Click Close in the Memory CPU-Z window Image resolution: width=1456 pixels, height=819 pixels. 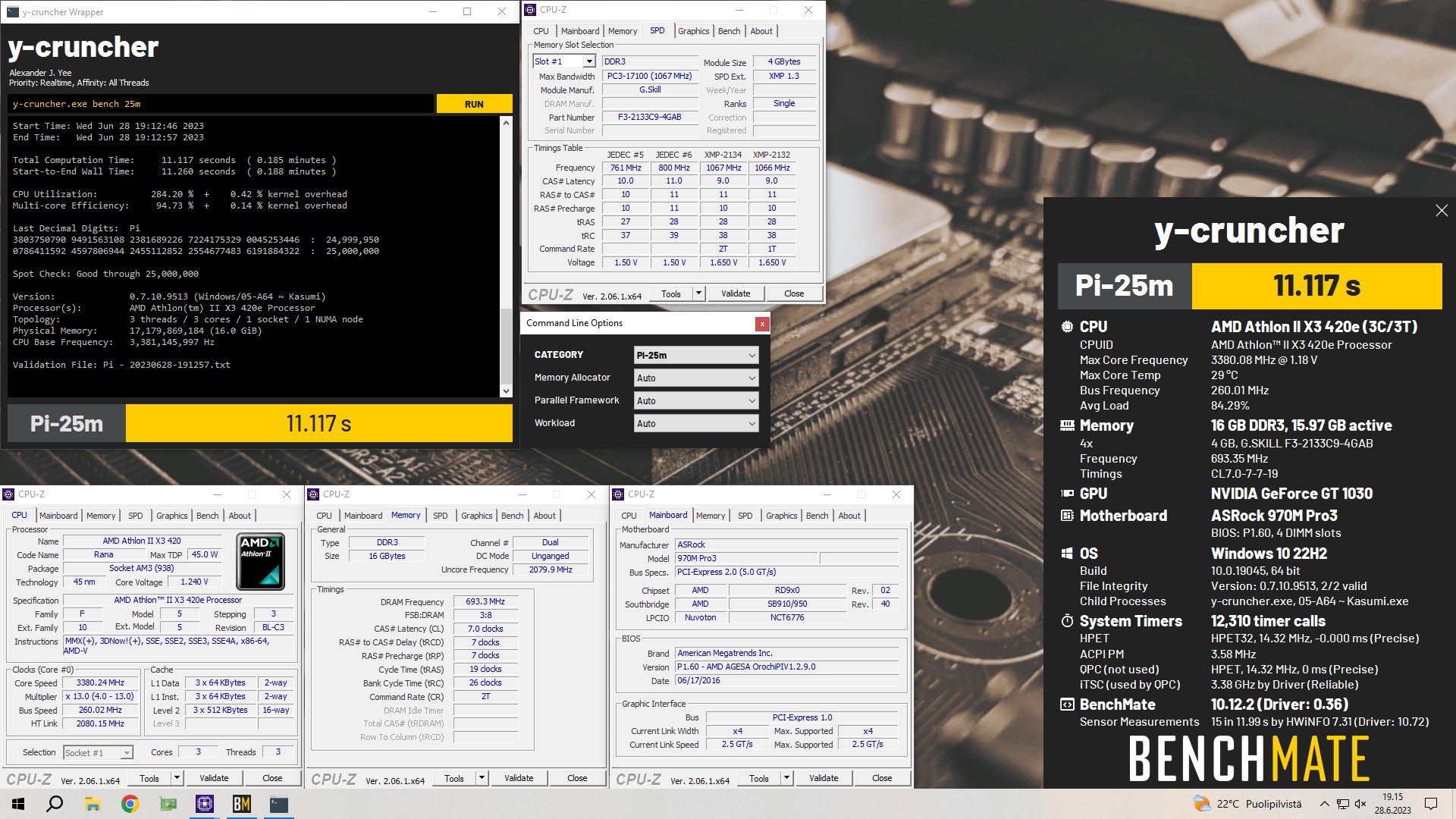(x=577, y=778)
